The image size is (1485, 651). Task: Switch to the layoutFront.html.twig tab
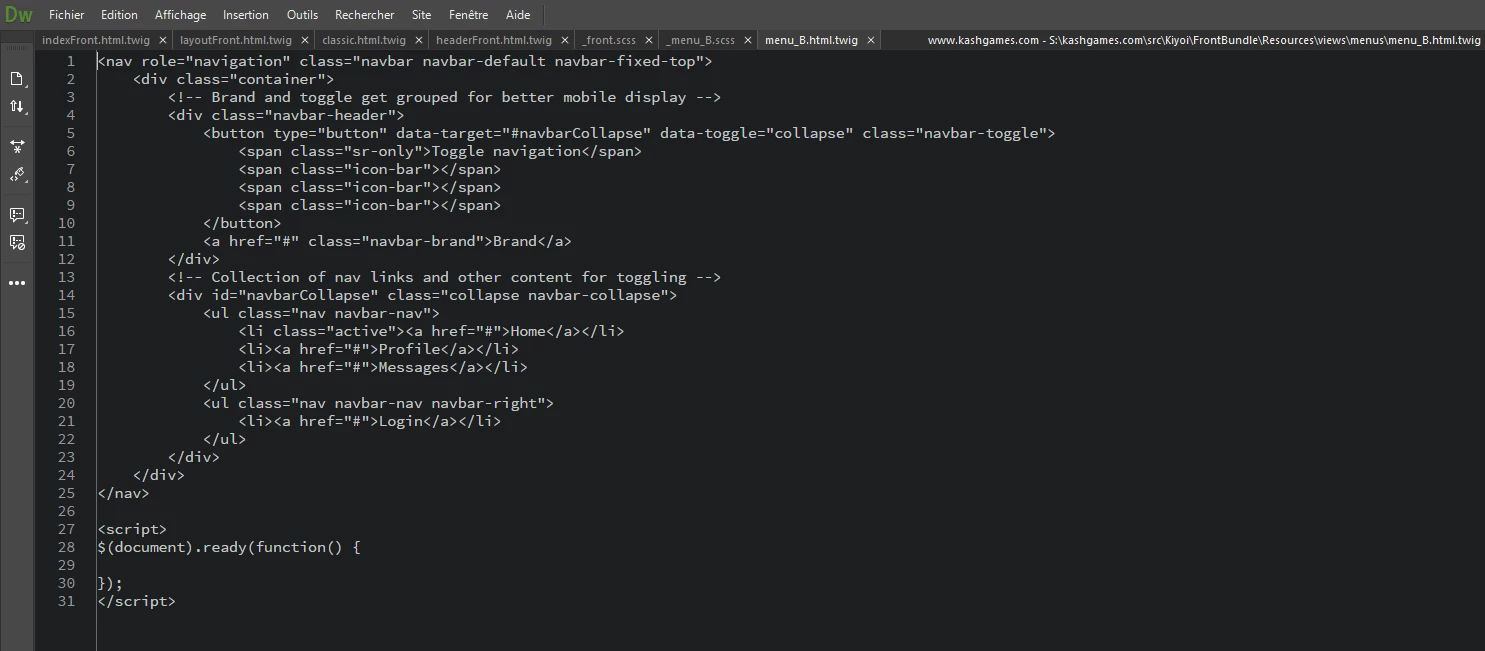pos(236,41)
